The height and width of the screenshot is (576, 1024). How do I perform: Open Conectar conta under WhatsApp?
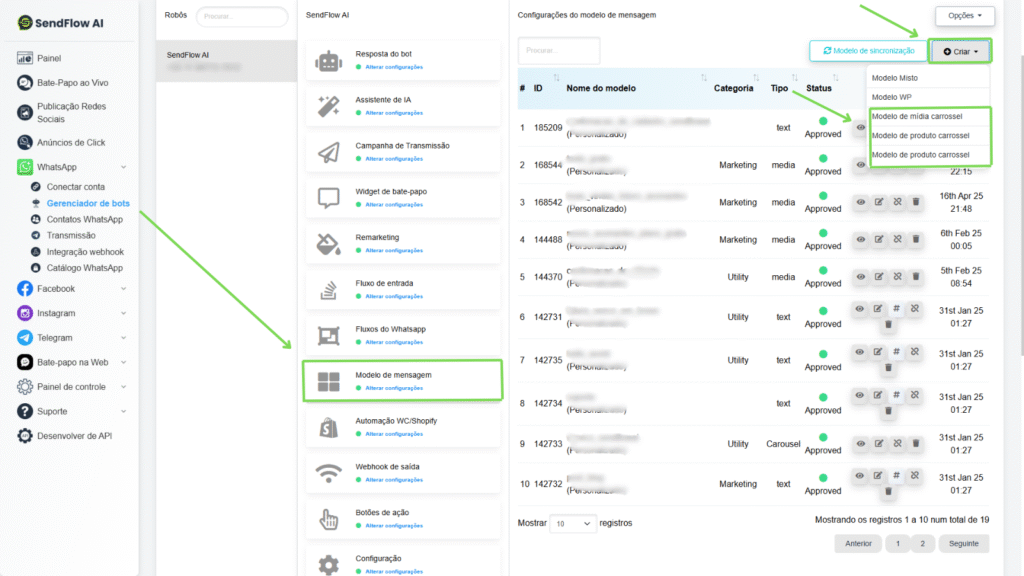(75, 187)
